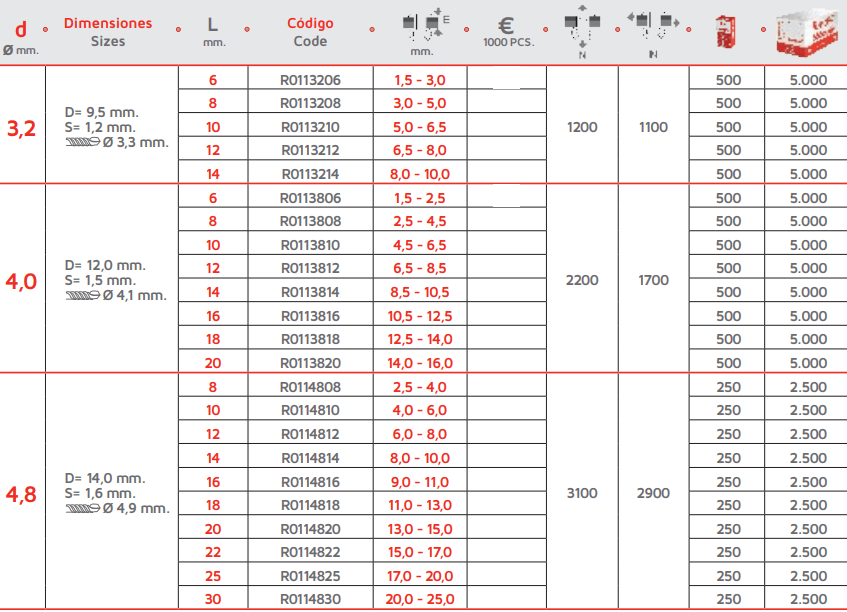The height and width of the screenshot is (612, 847).
Task: Click code R0113806
Action: [x=310, y=198]
